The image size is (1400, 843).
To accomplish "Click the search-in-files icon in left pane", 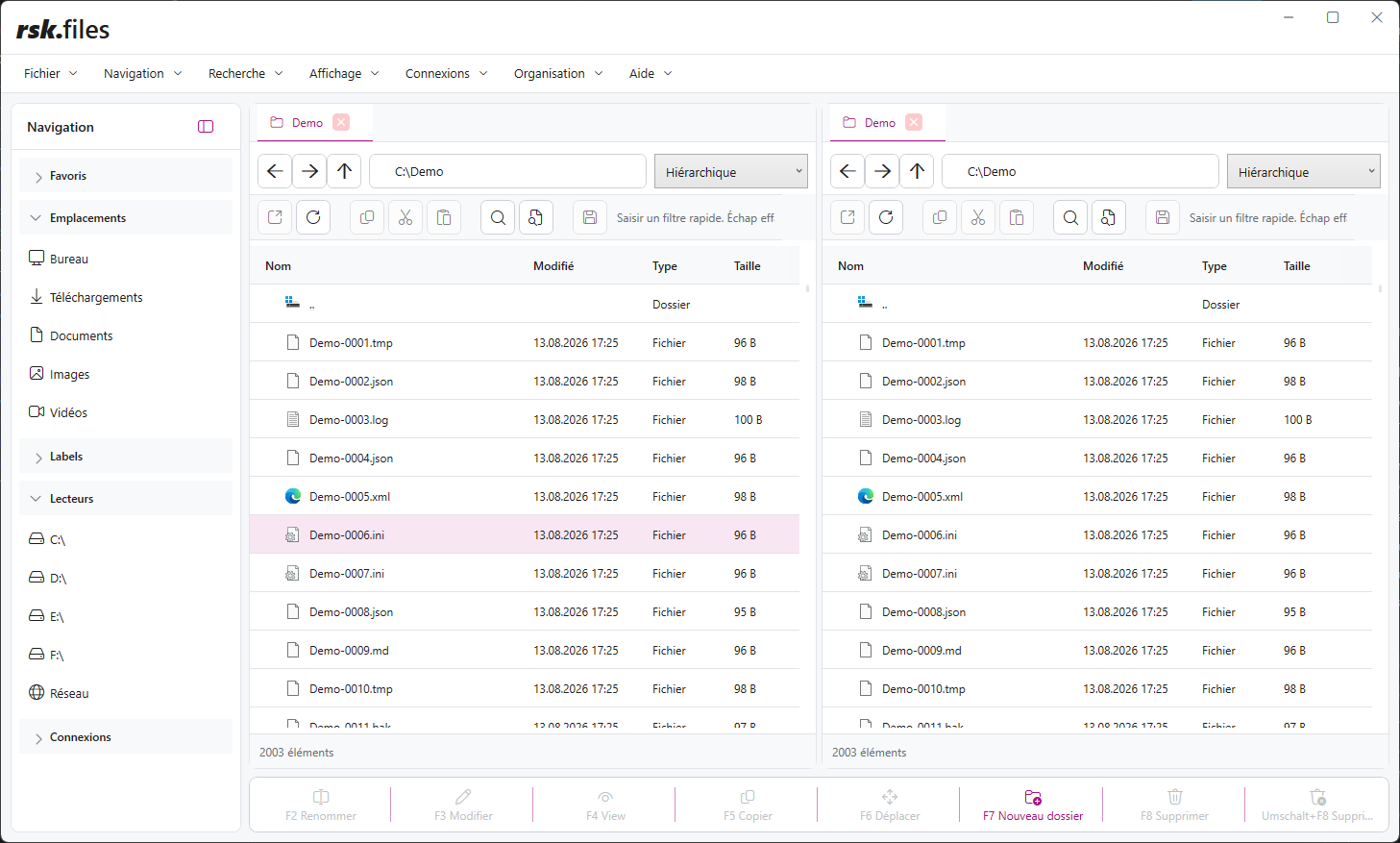I will pos(536,217).
